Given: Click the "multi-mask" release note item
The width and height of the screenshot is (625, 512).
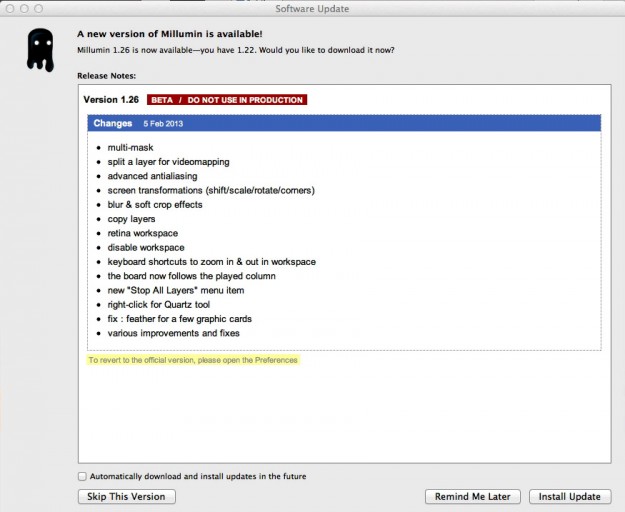Looking at the screenshot, I should (130, 148).
